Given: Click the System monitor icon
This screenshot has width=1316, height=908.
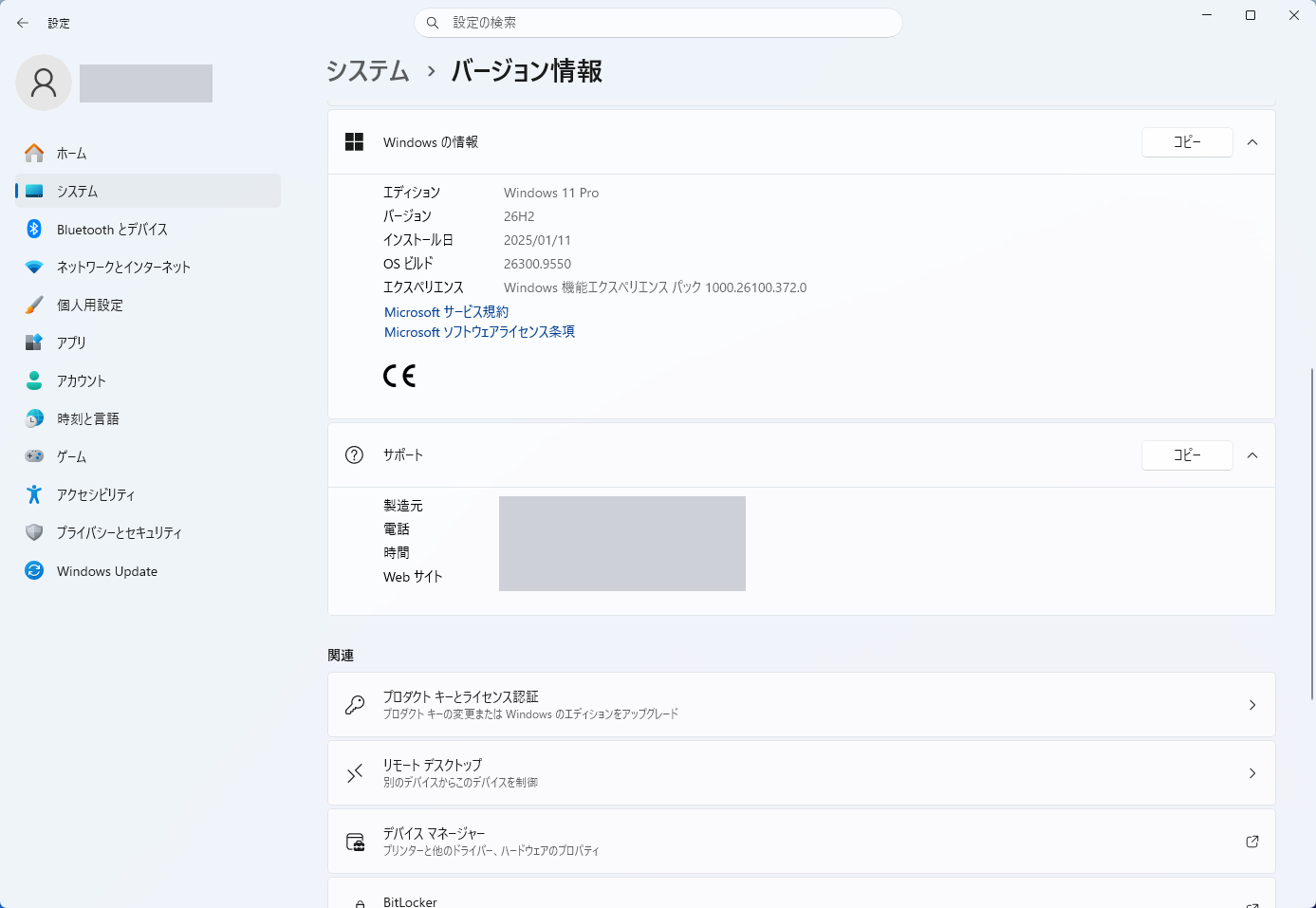Looking at the screenshot, I should [34, 191].
